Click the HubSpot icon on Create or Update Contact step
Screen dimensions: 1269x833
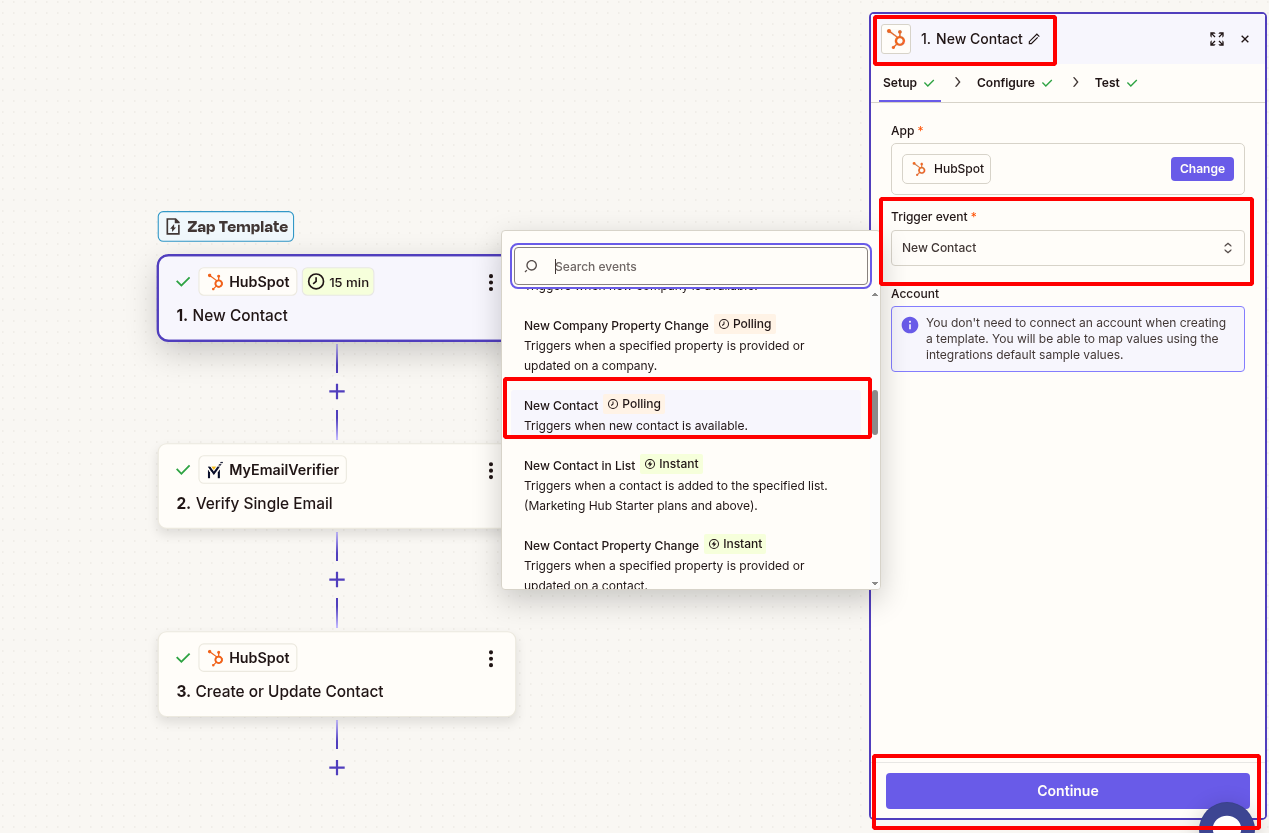[x=217, y=657]
